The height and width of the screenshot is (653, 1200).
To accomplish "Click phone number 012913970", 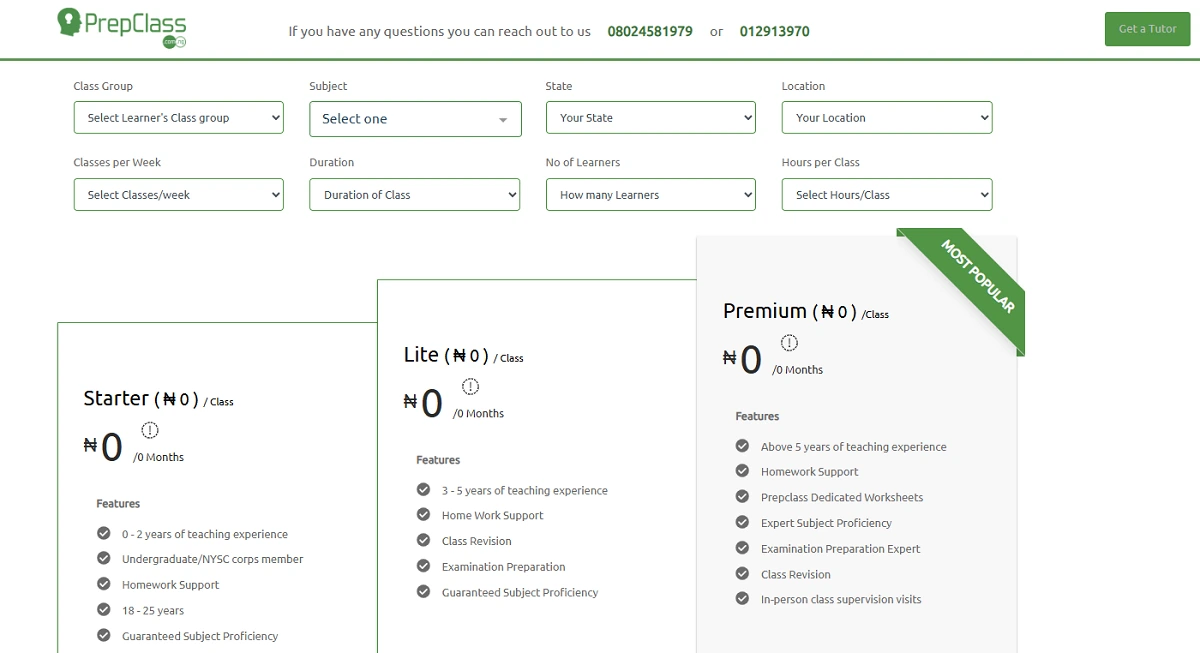I will [x=774, y=31].
